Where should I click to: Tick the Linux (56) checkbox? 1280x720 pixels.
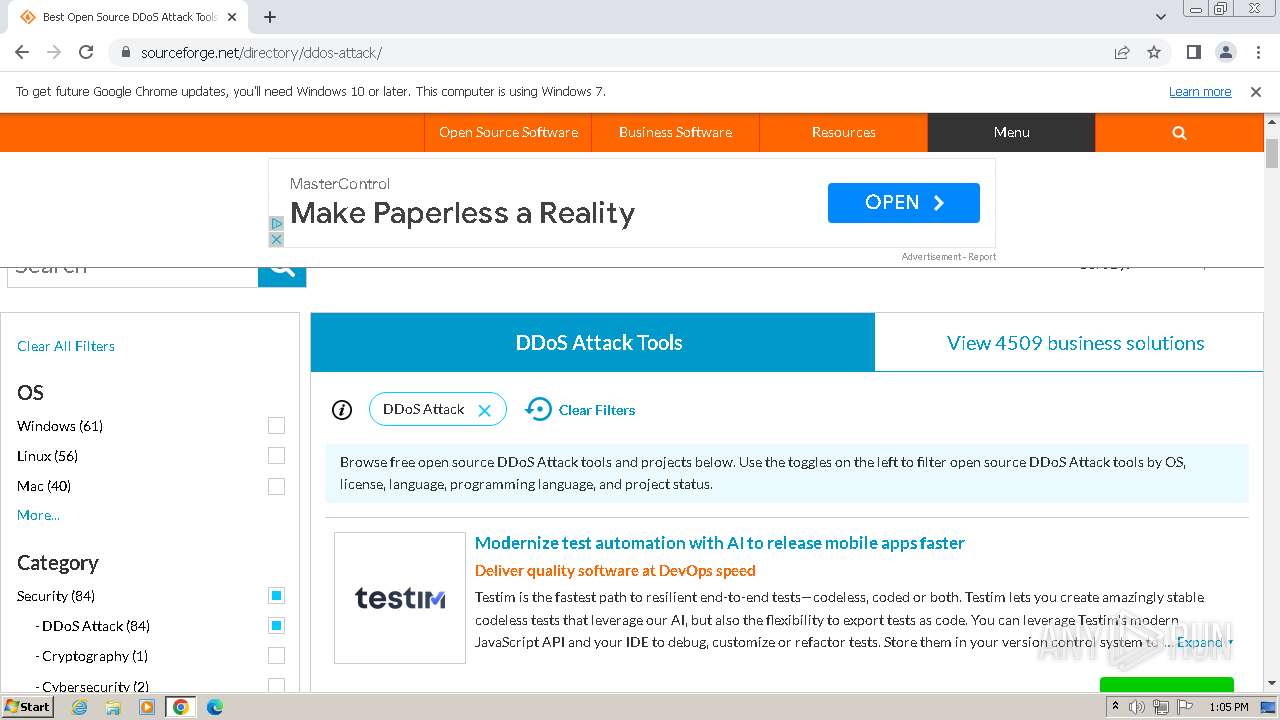coord(277,456)
